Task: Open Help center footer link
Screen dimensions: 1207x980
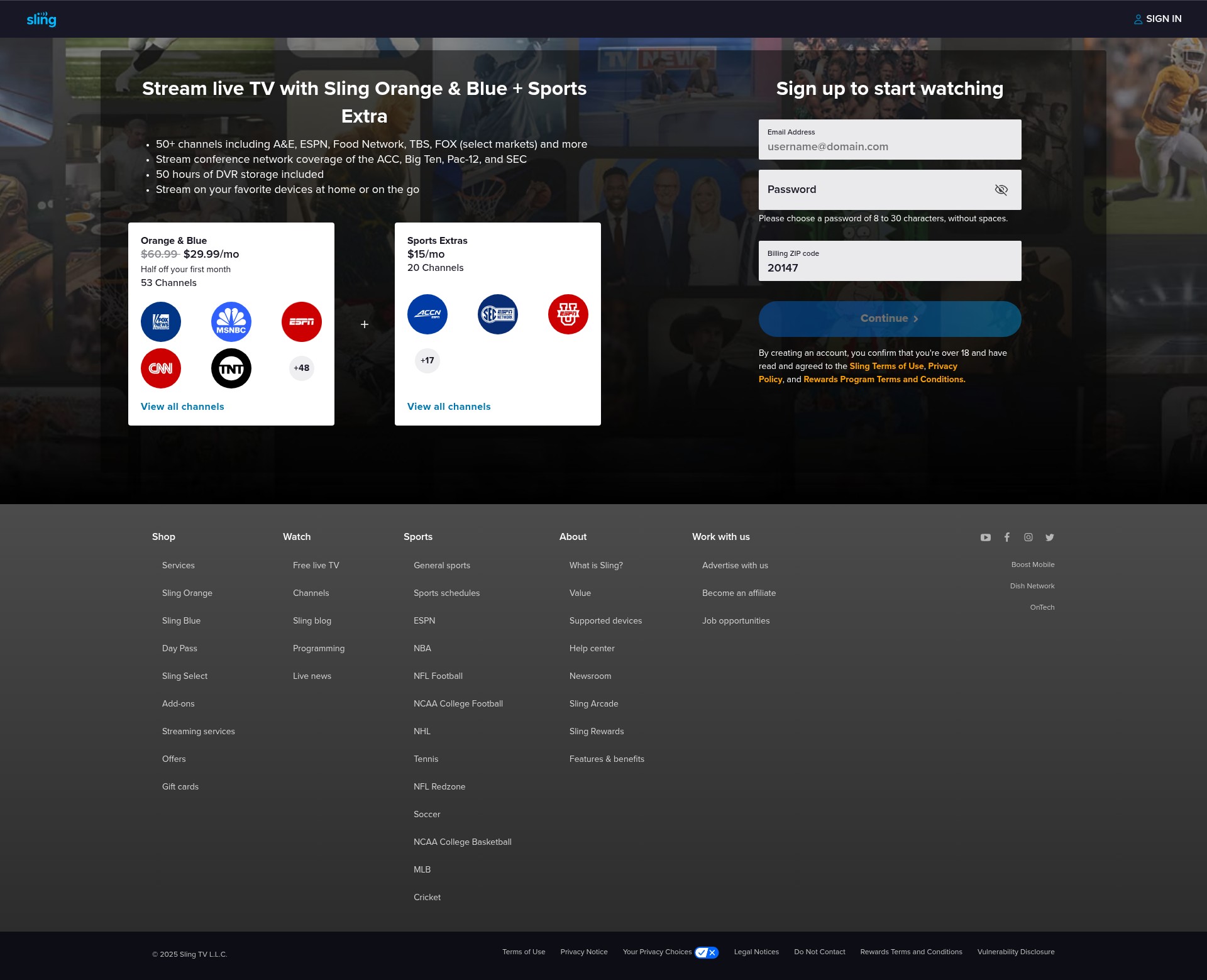Action: [592, 648]
